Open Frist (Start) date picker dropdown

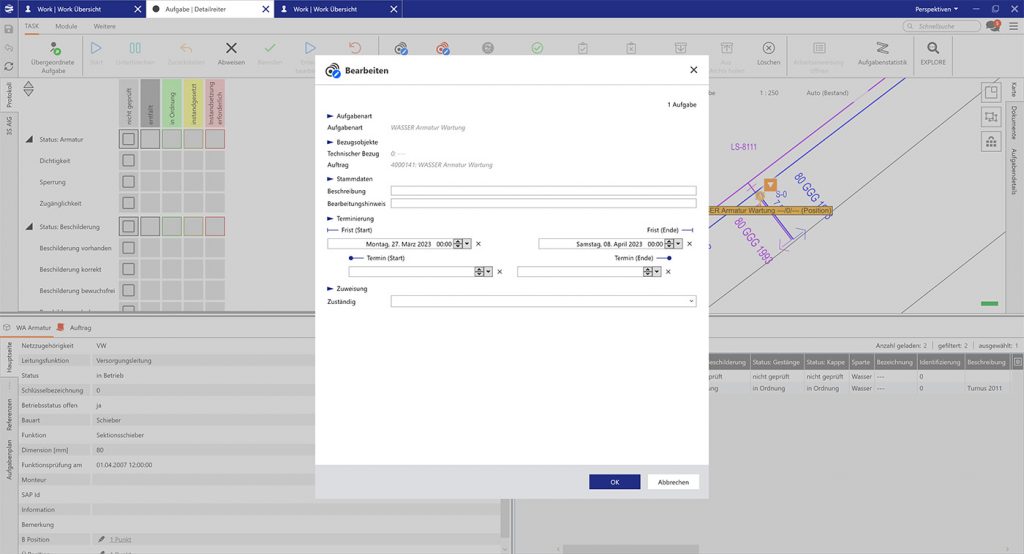pyautogui.click(x=469, y=243)
